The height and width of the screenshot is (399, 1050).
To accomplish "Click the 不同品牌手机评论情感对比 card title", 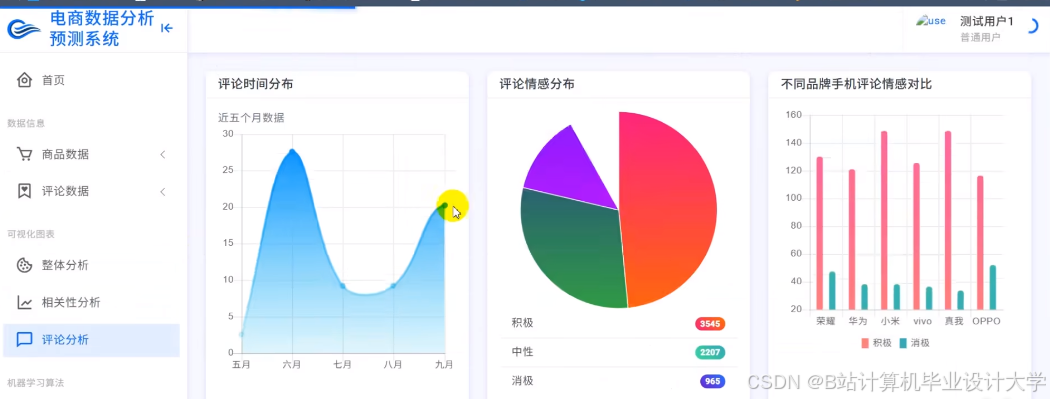I will [x=856, y=84].
